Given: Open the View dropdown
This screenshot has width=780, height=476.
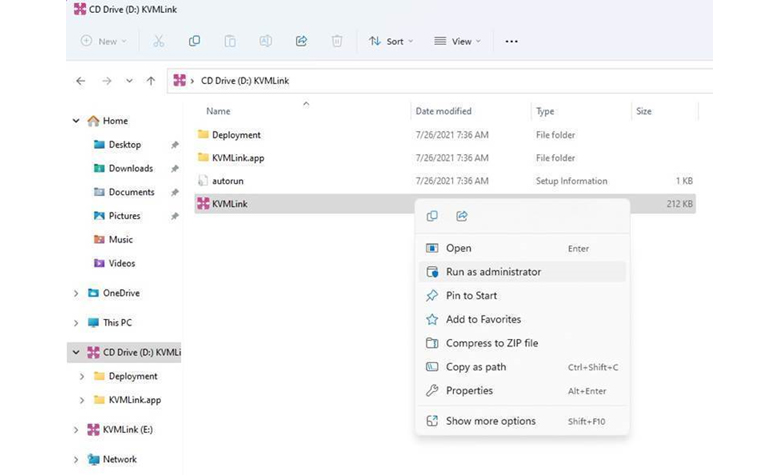Looking at the screenshot, I should [458, 41].
